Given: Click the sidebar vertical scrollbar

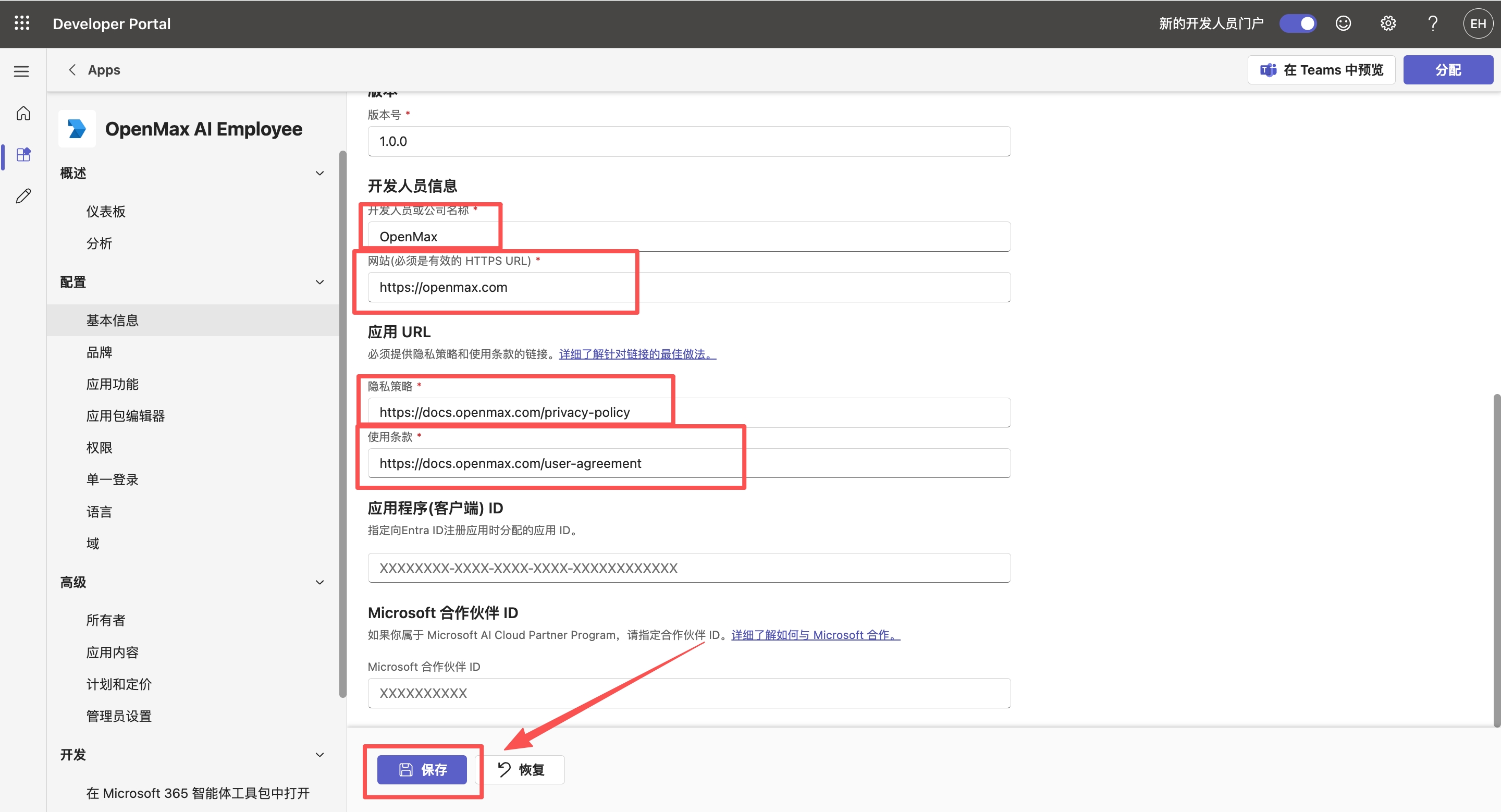Looking at the screenshot, I should coord(342,424).
